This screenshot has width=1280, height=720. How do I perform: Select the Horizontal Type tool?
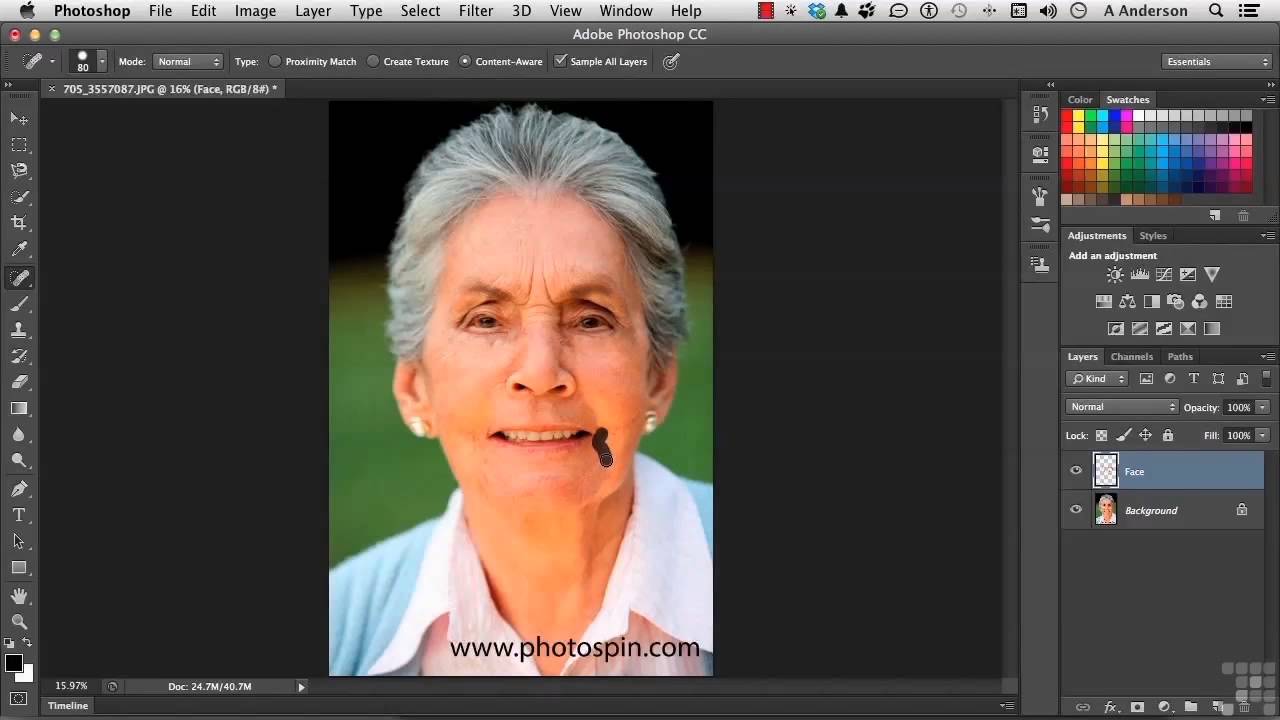click(19, 515)
